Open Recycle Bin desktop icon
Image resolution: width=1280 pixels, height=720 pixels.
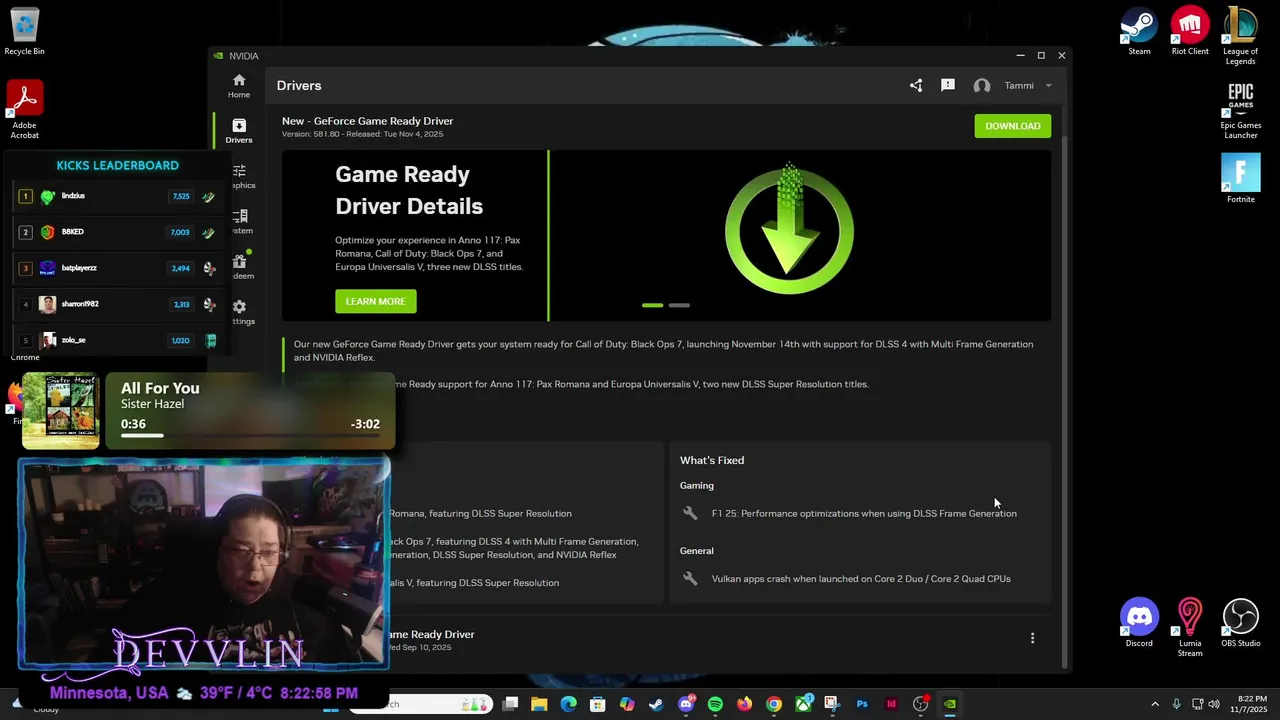click(24, 31)
